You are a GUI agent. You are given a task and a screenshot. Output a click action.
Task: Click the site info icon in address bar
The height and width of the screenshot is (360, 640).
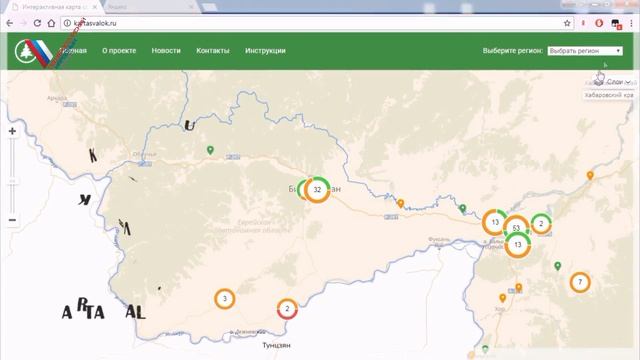pos(67,23)
